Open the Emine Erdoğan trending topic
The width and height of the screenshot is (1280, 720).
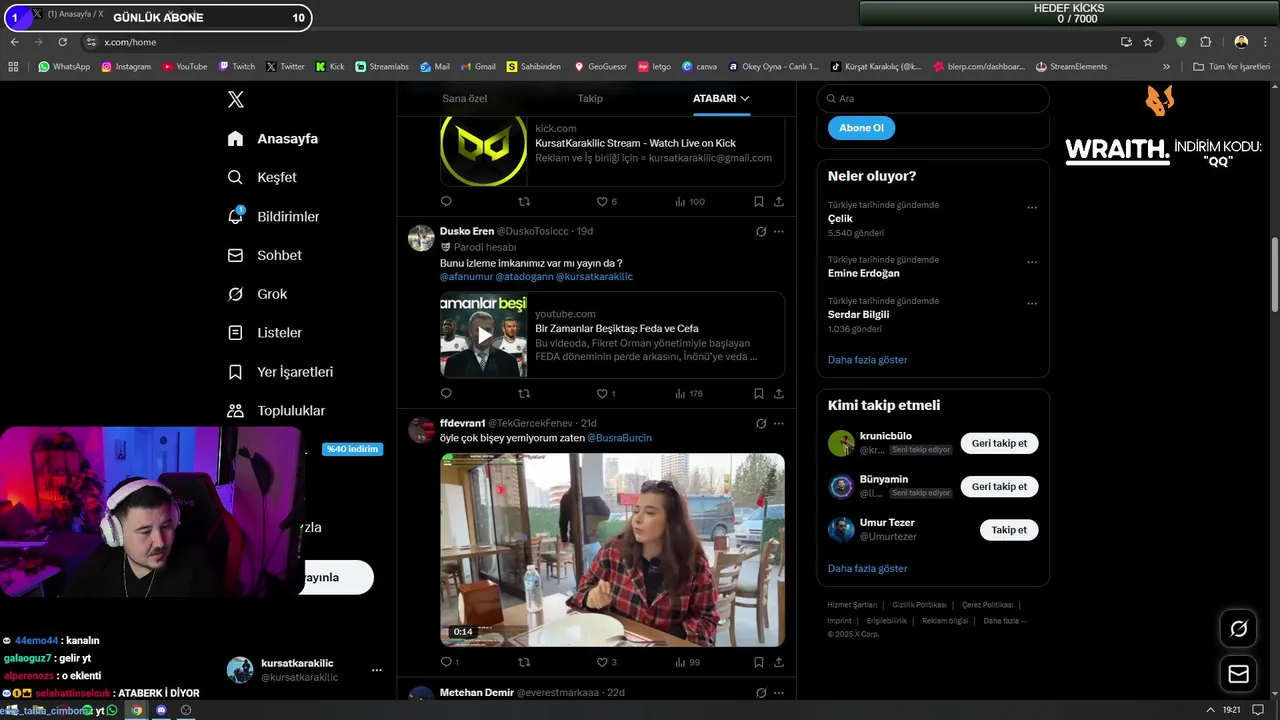[864, 273]
